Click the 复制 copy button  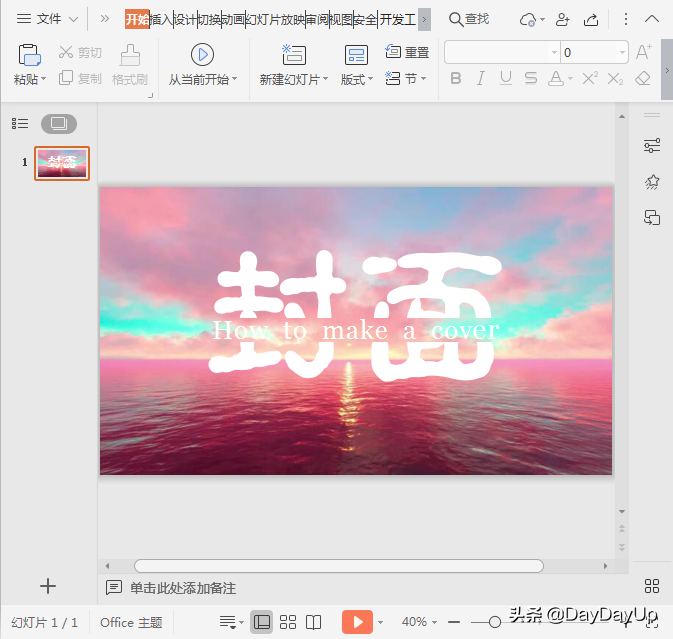(x=80, y=78)
